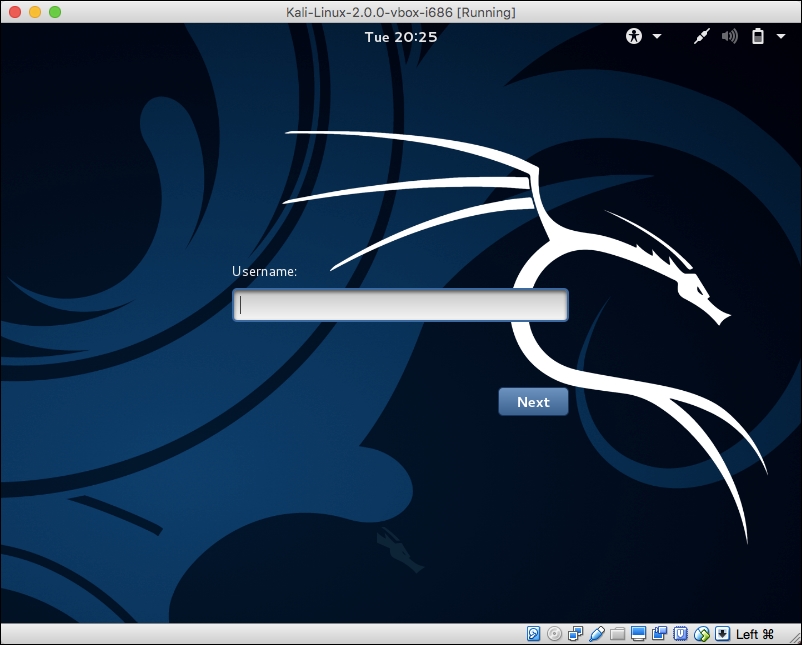Click the Username: label

click(x=264, y=271)
